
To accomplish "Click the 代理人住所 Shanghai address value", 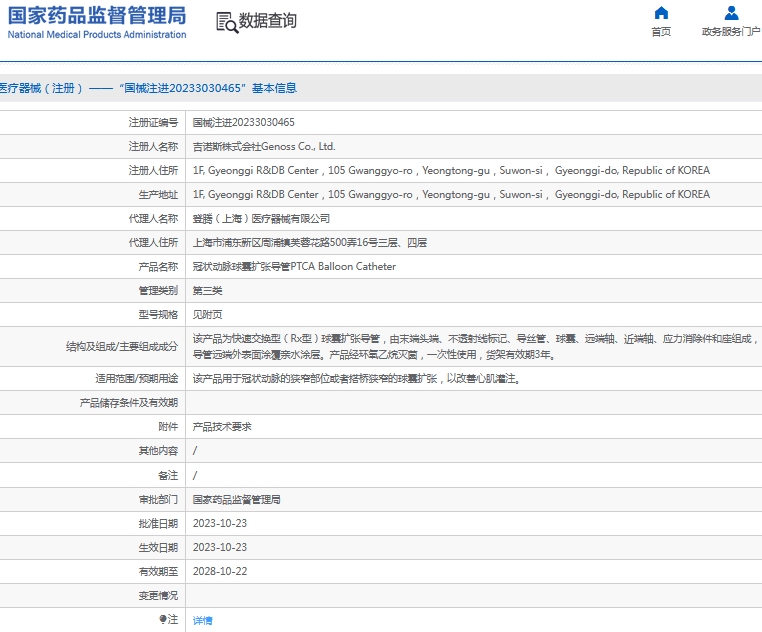I will pos(310,243).
